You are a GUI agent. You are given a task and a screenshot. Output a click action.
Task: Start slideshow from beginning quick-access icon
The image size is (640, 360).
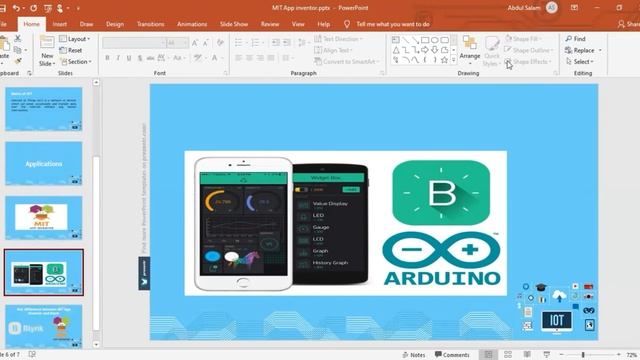tap(48, 8)
